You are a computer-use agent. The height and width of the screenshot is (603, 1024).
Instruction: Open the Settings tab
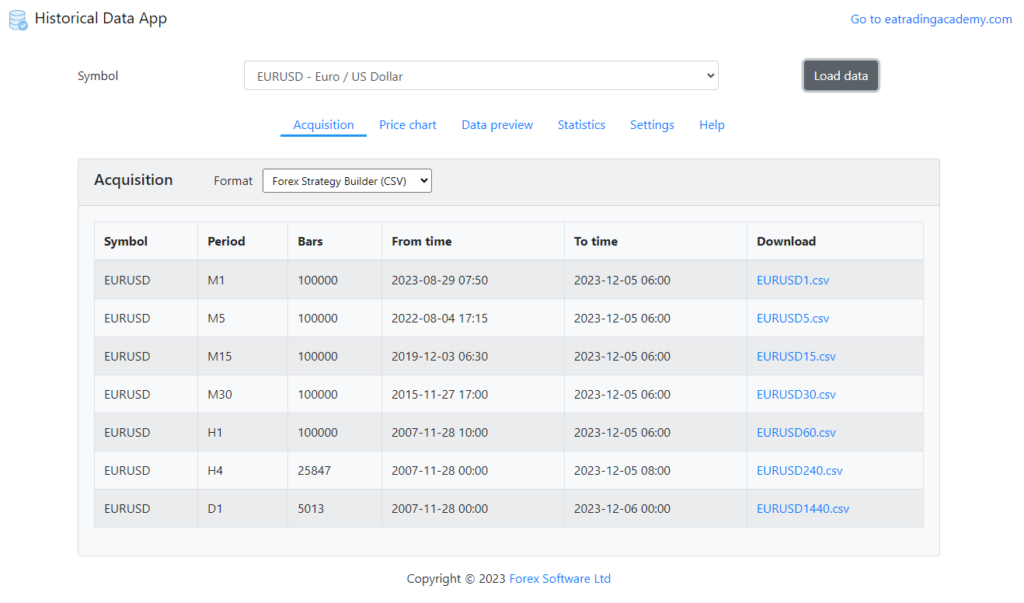point(652,124)
